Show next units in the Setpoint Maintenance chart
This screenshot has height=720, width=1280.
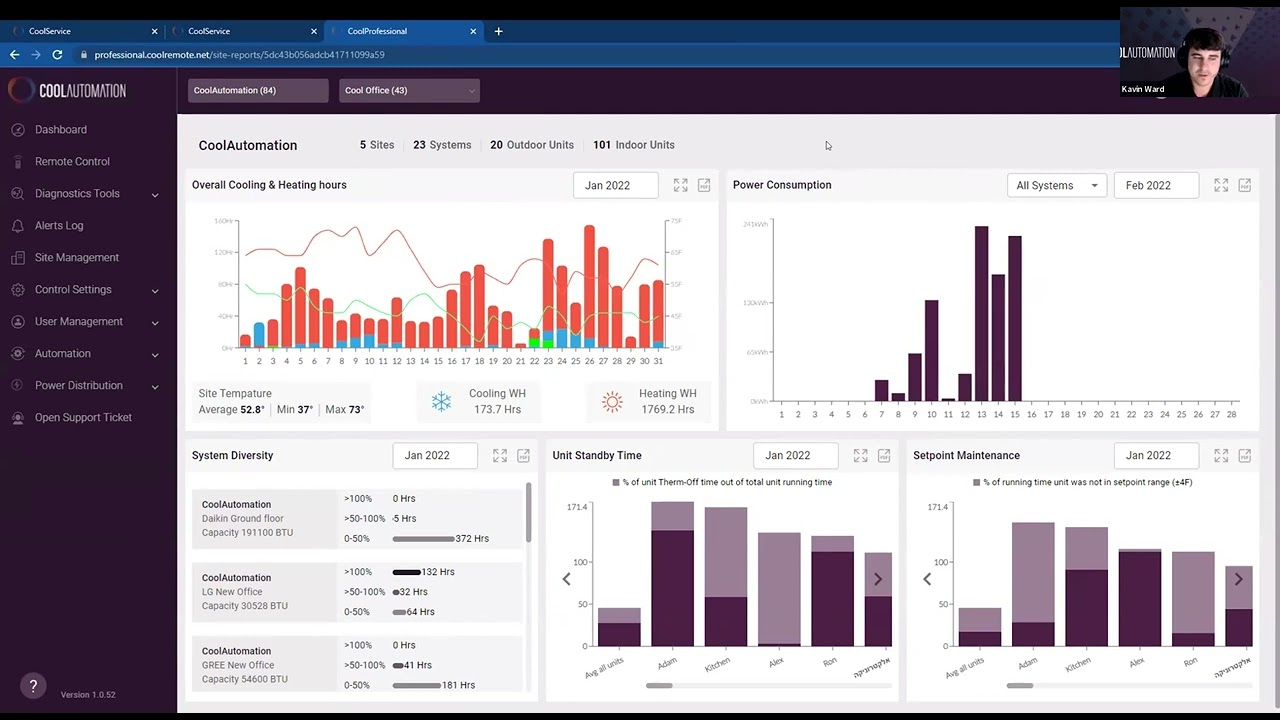click(x=1238, y=579)
